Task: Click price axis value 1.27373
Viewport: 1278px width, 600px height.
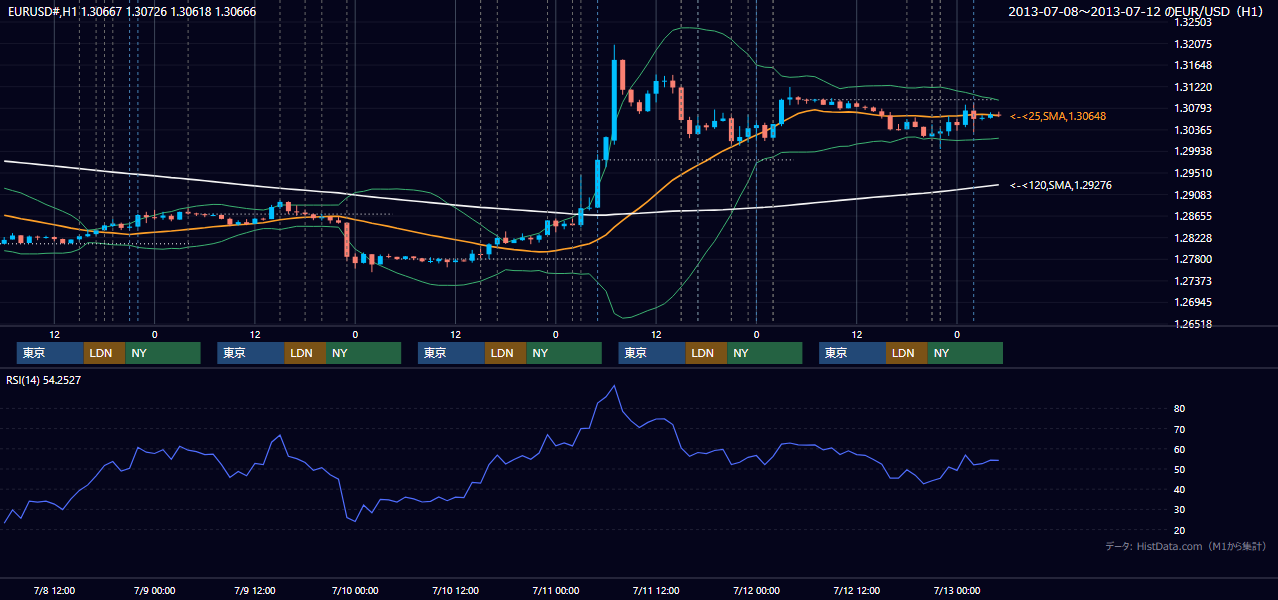Action: [1194, 281]
